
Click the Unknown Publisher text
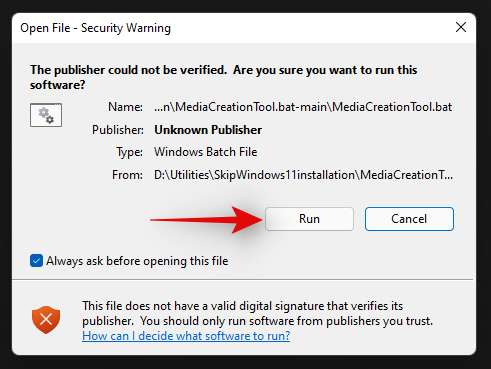coord(208,130)
